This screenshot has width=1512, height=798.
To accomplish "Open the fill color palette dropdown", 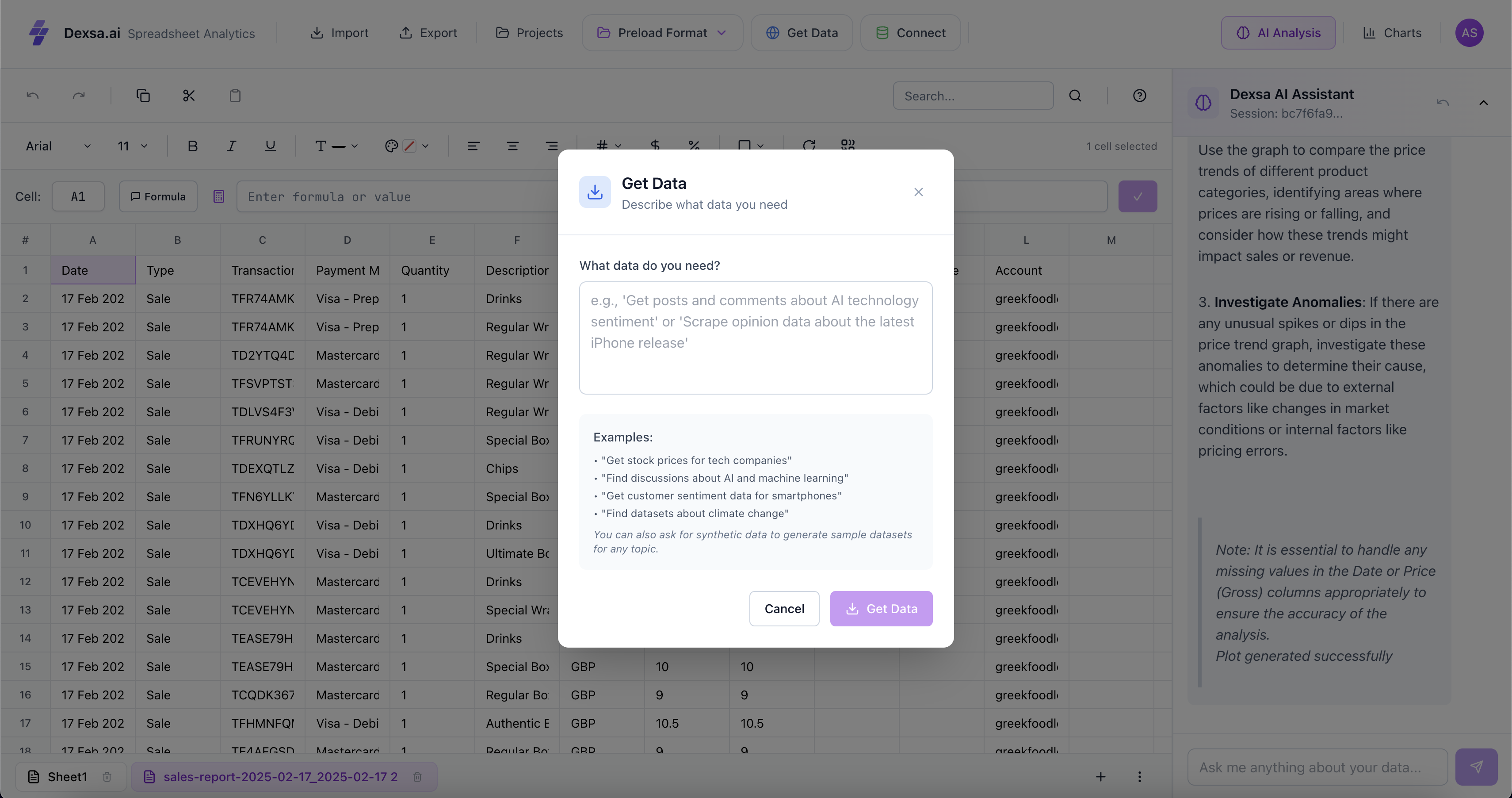I will 407,146.
